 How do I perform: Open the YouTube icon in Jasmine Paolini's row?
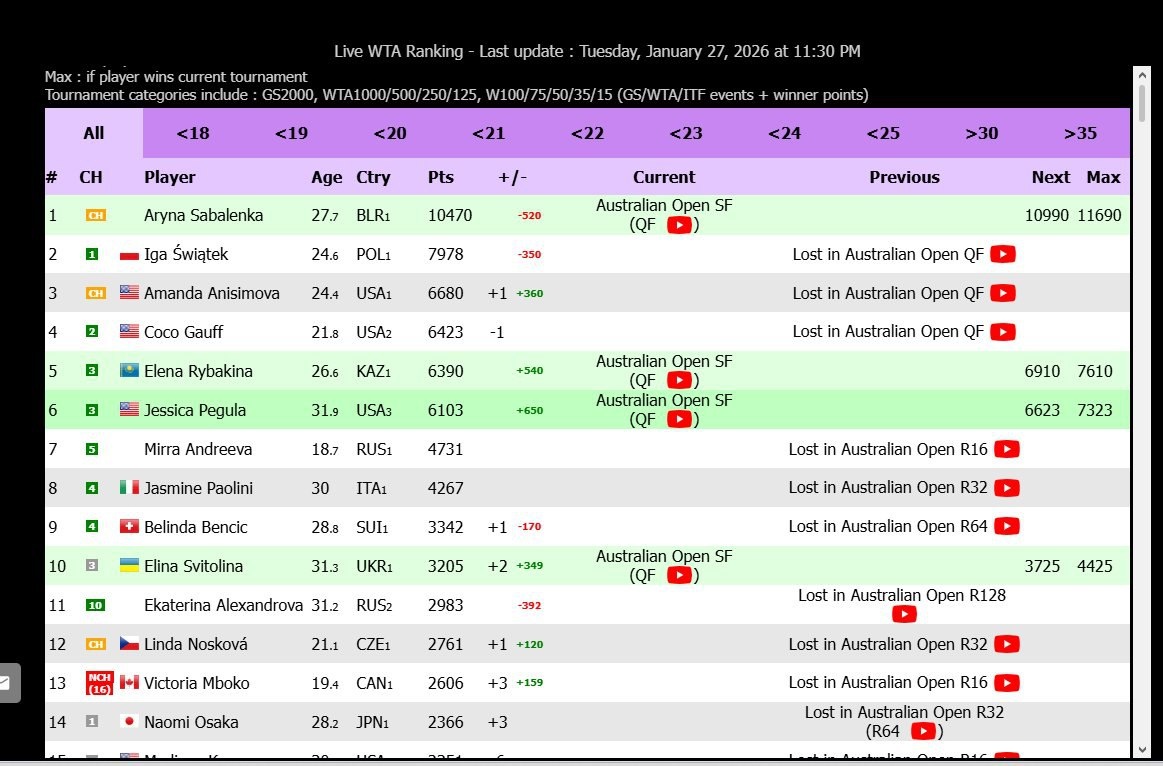click(1006, 488)
